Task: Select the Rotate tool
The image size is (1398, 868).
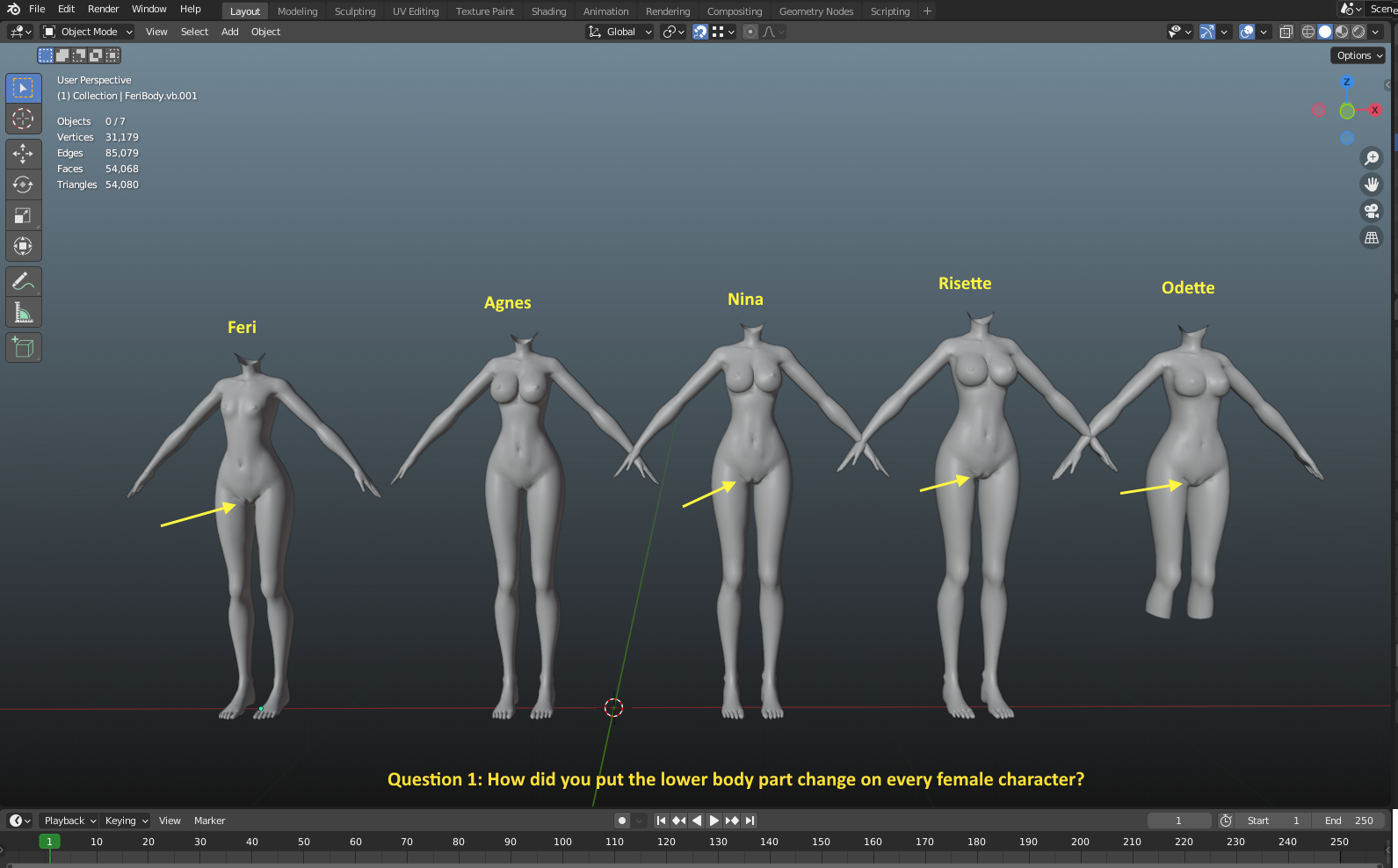Action: click(x=24, y=184)
